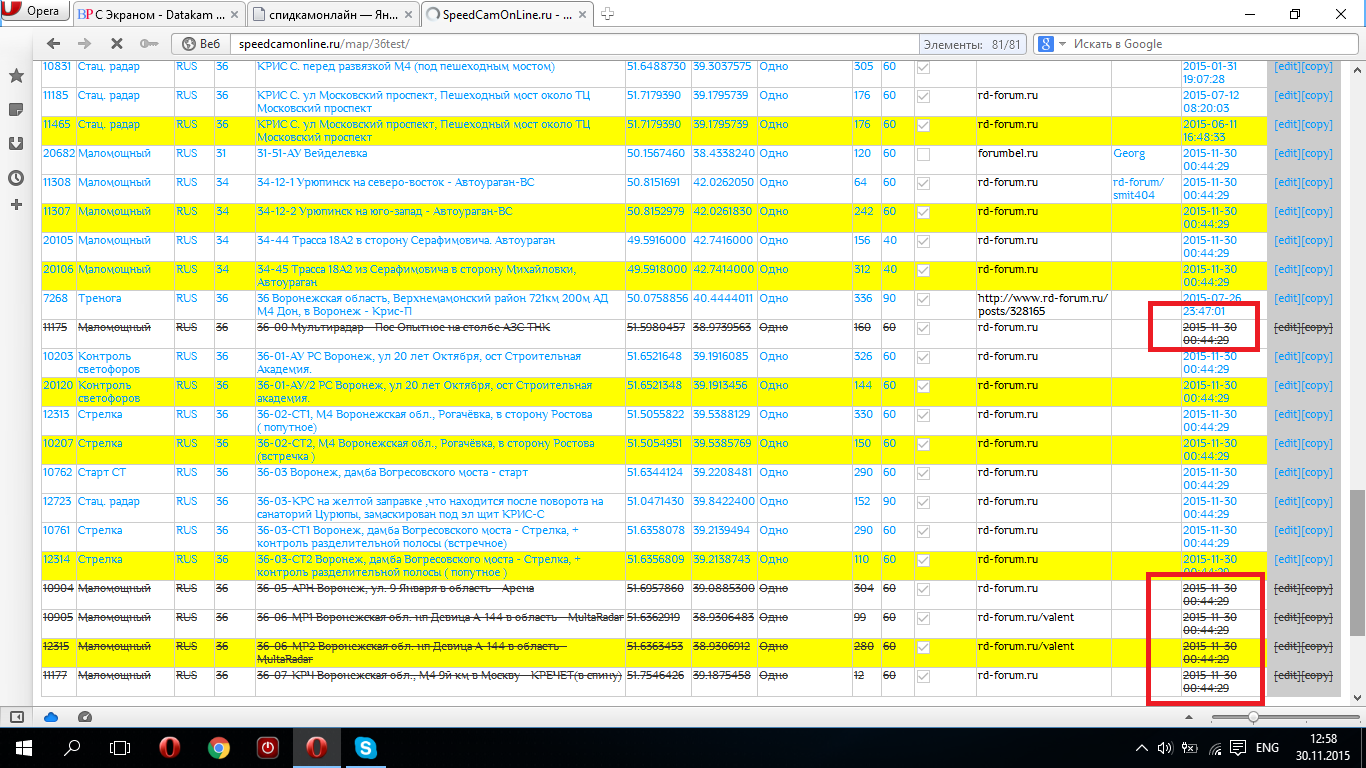Launch Google Chrome from the taskbar
Viewport: 1366px width, 768px height.
(219, 747)
